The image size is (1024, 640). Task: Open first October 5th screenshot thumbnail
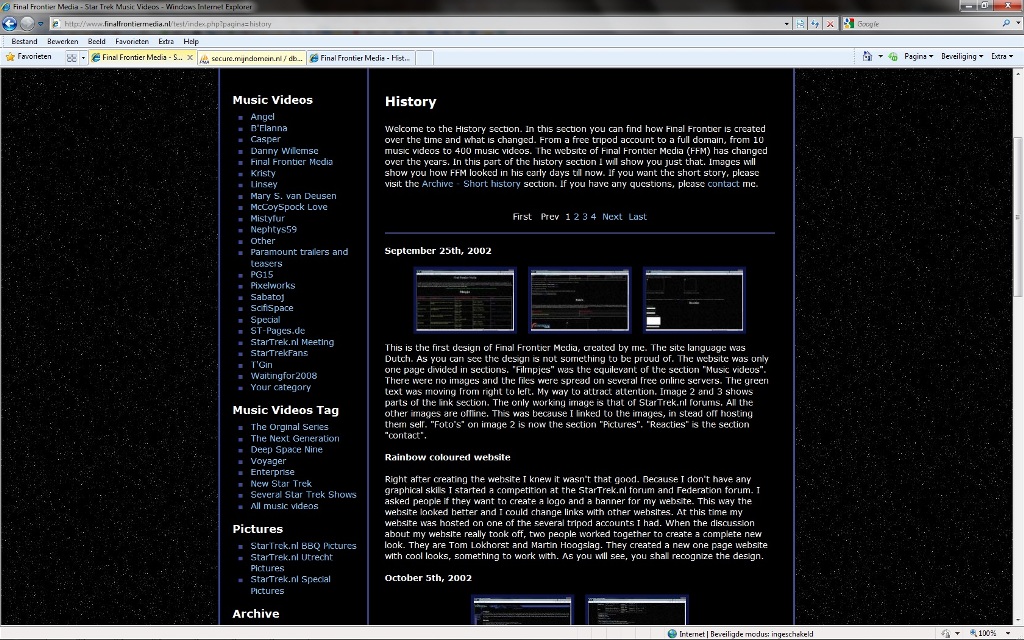point(522,611)
